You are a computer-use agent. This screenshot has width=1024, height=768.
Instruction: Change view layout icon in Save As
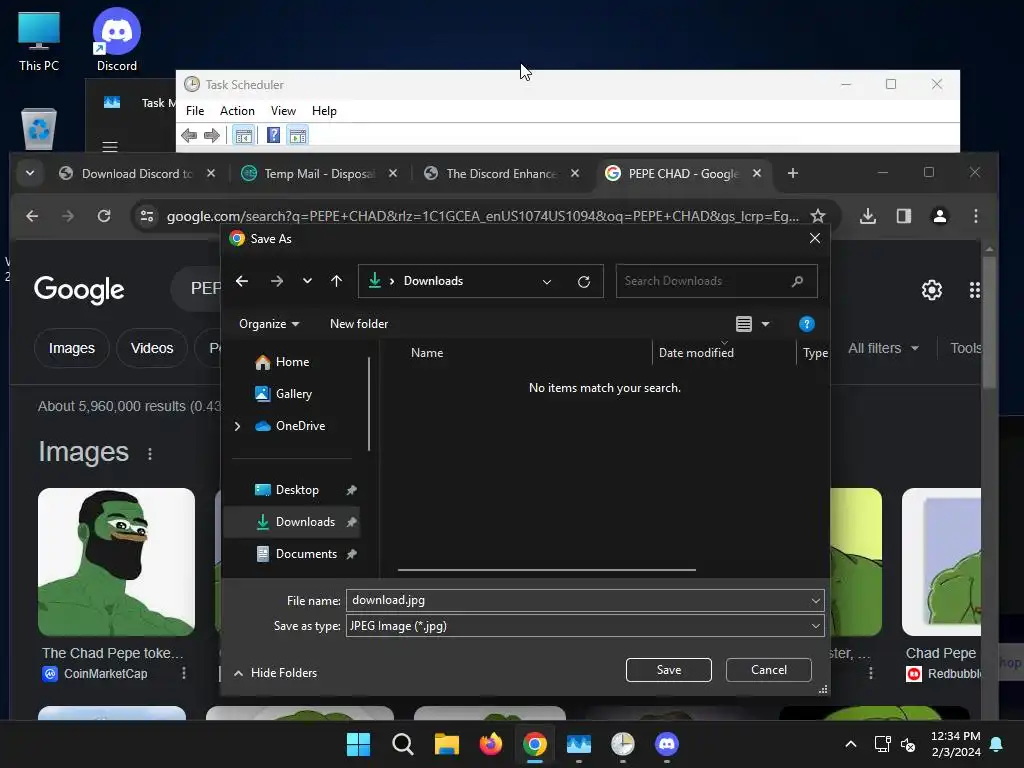(x=744, y=324)
